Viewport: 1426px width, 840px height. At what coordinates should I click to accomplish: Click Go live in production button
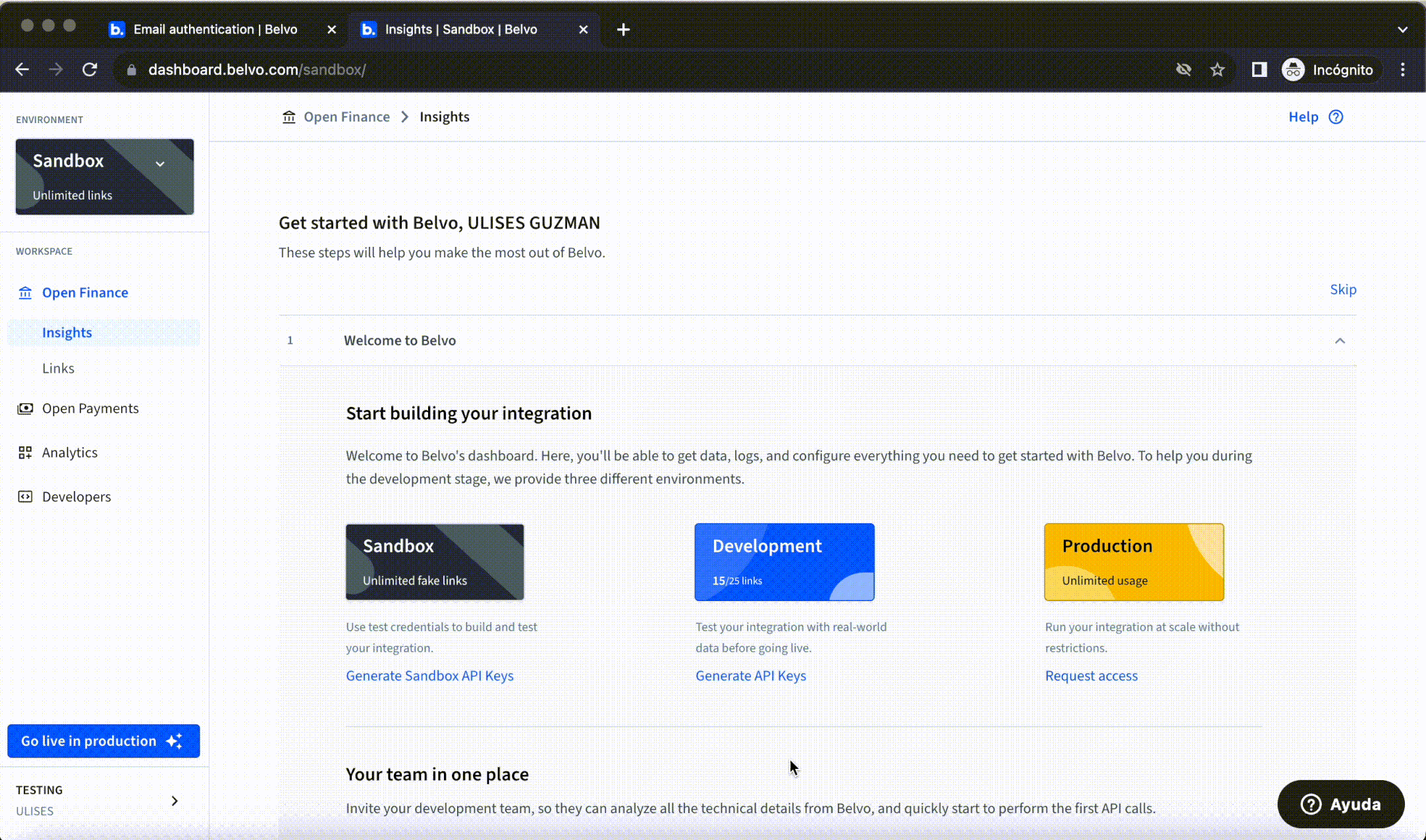[x=103, y=741]
